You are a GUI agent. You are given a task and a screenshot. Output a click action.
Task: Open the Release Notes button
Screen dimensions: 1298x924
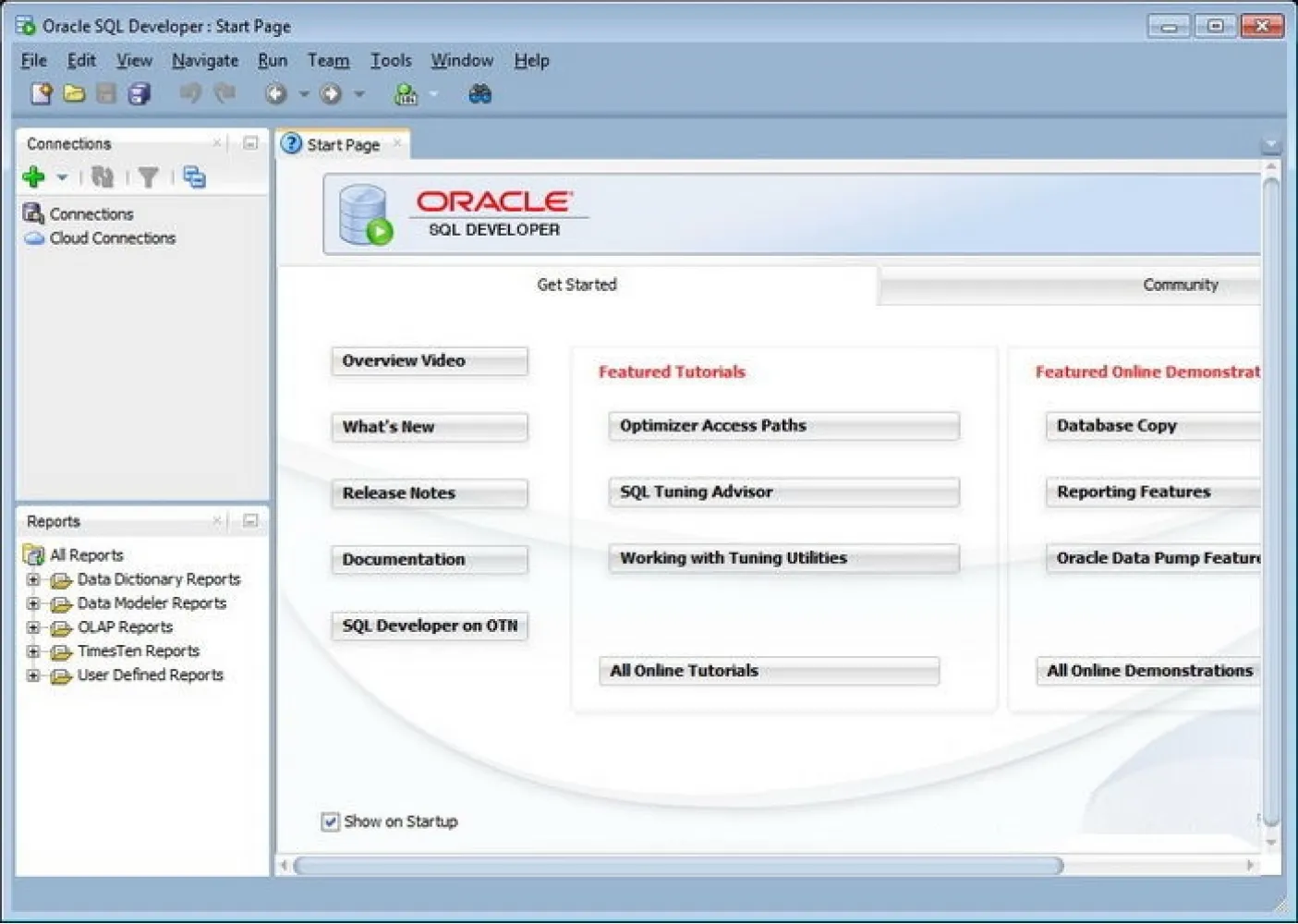click(430, 493)
